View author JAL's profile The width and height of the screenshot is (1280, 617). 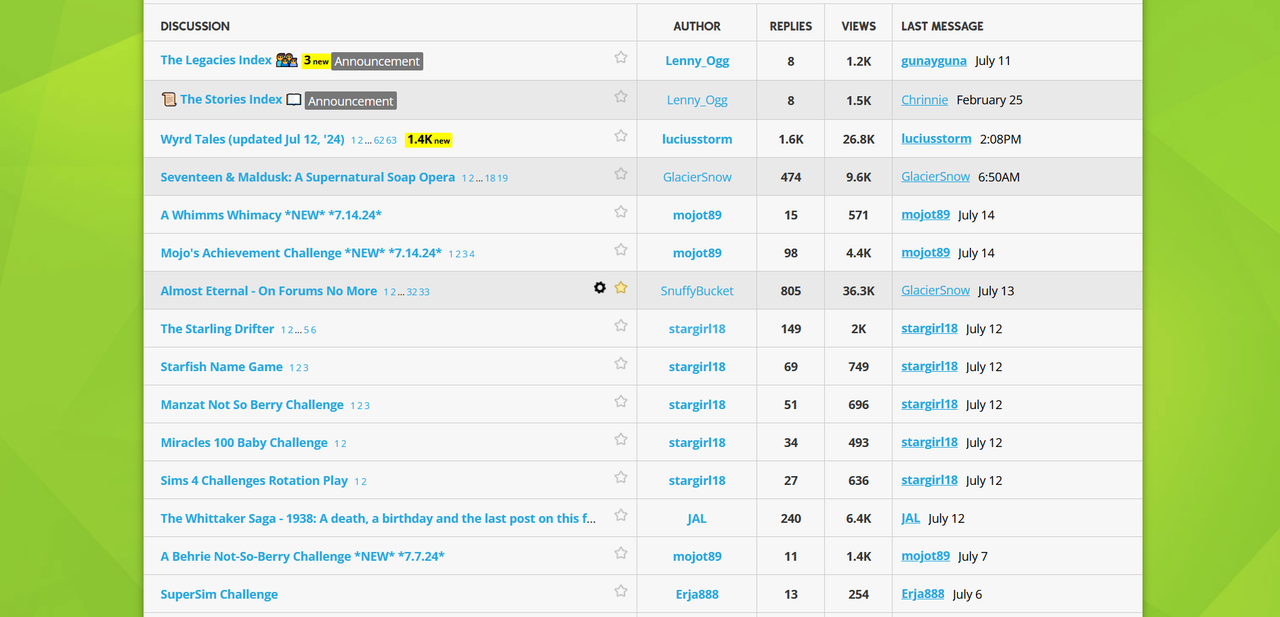coord(697,518)
